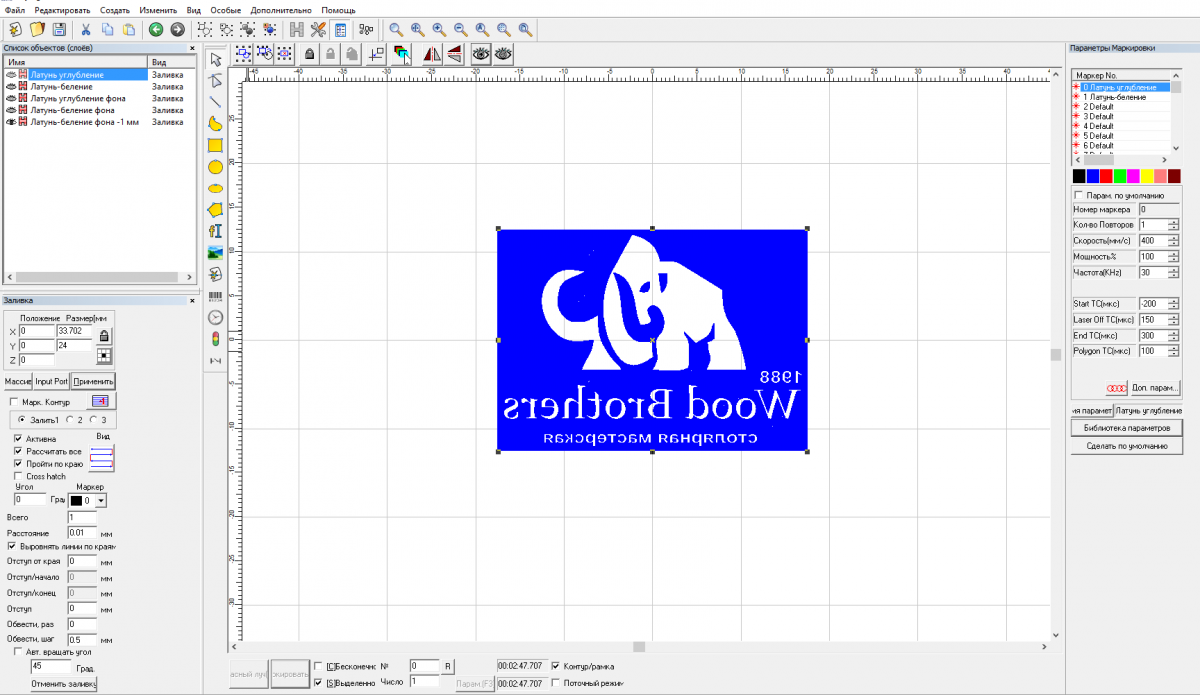The height and width of the screenshot is (695, 1200).
Task: Click the Применить button
Action: pyautogui.click(x=93, y=381)
